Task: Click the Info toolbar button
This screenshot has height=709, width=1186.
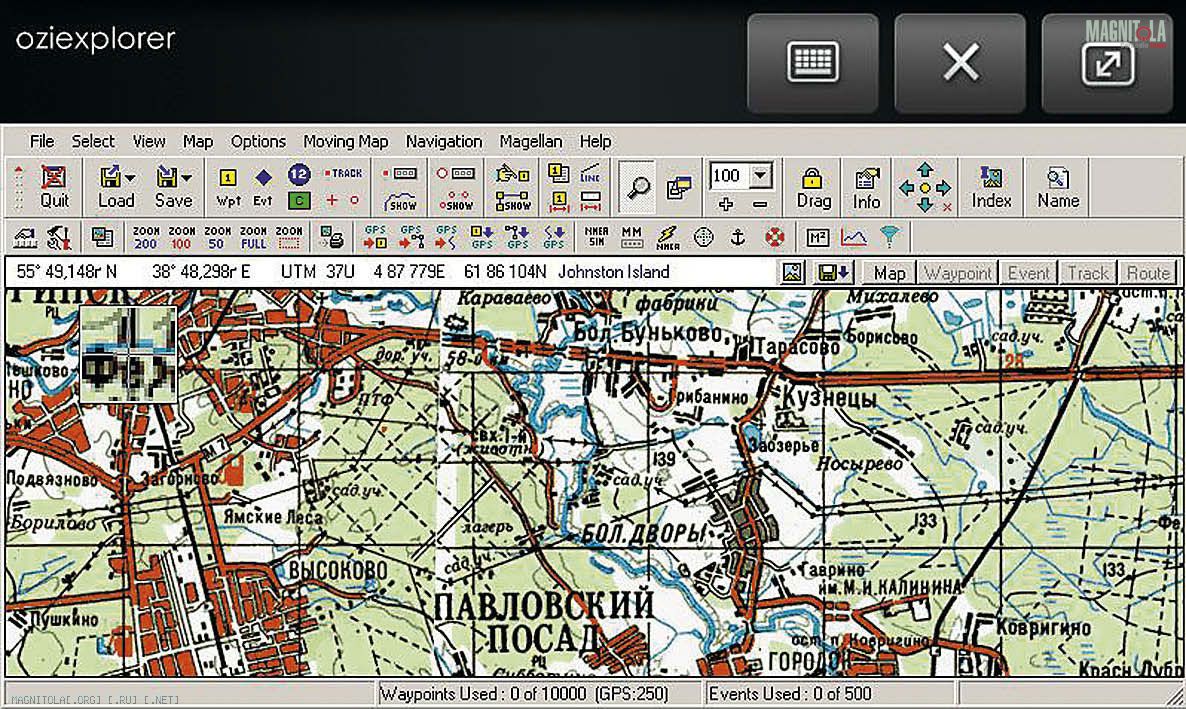Action: click(x=866, y=187)
